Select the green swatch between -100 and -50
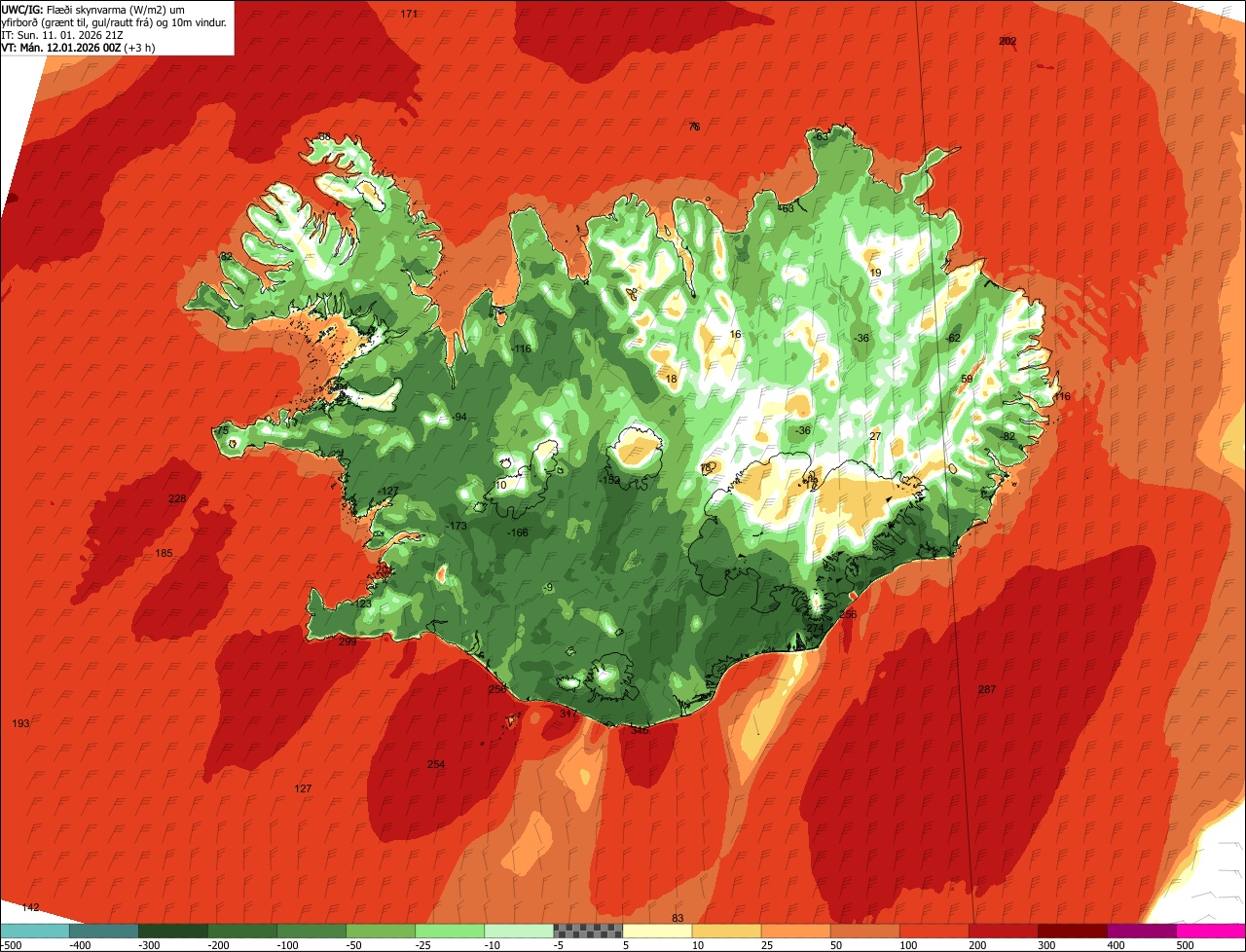1246x952 pixels. pos(311,931)
